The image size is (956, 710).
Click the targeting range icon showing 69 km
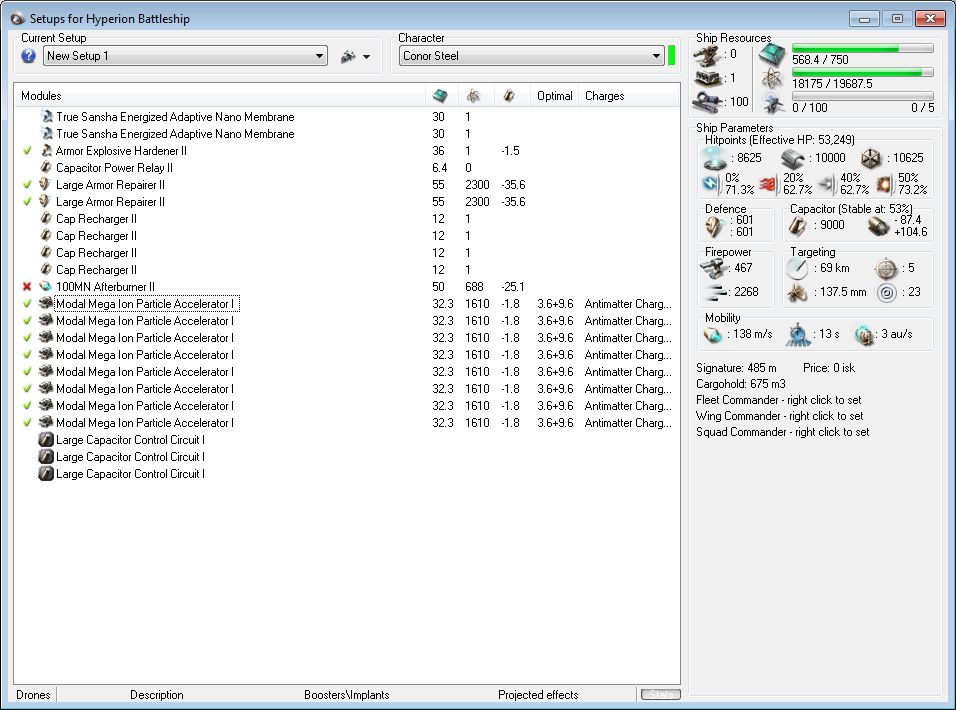point(797,269)
